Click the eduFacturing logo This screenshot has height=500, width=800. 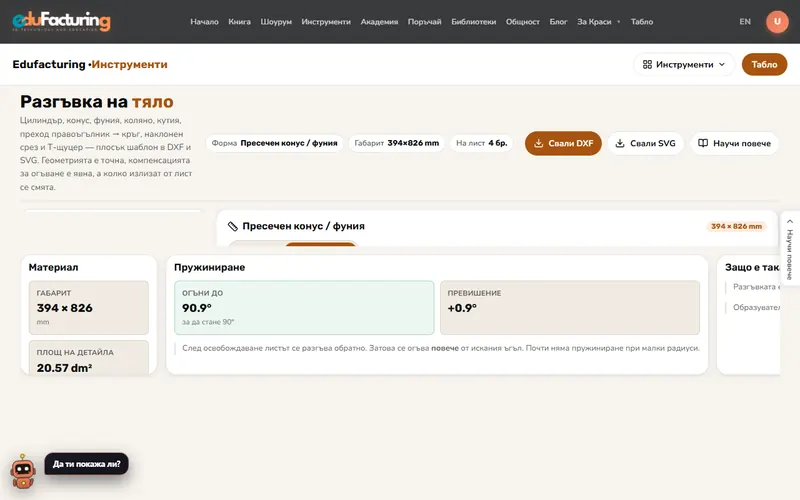(x=61, y=21)
